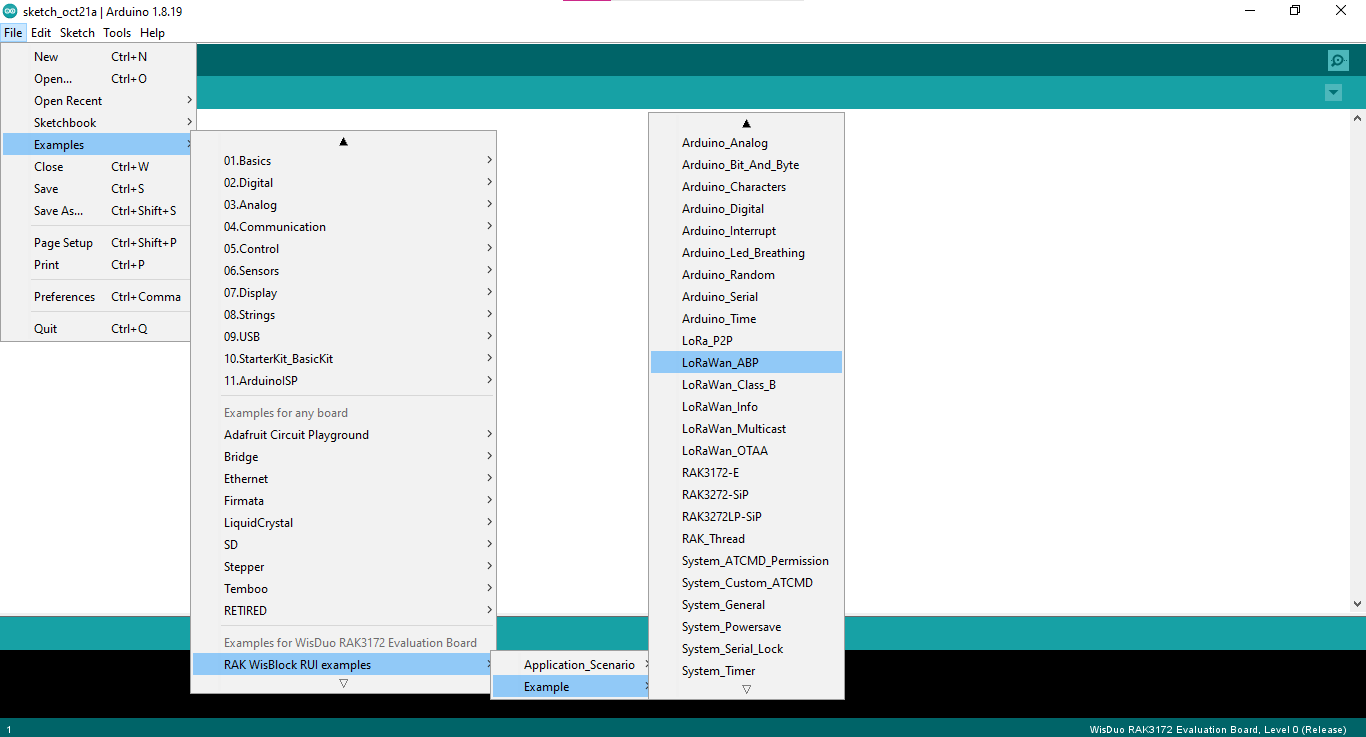1366x737 pixels.
Task: Open the Tools menu
Action: click(117, 33)
